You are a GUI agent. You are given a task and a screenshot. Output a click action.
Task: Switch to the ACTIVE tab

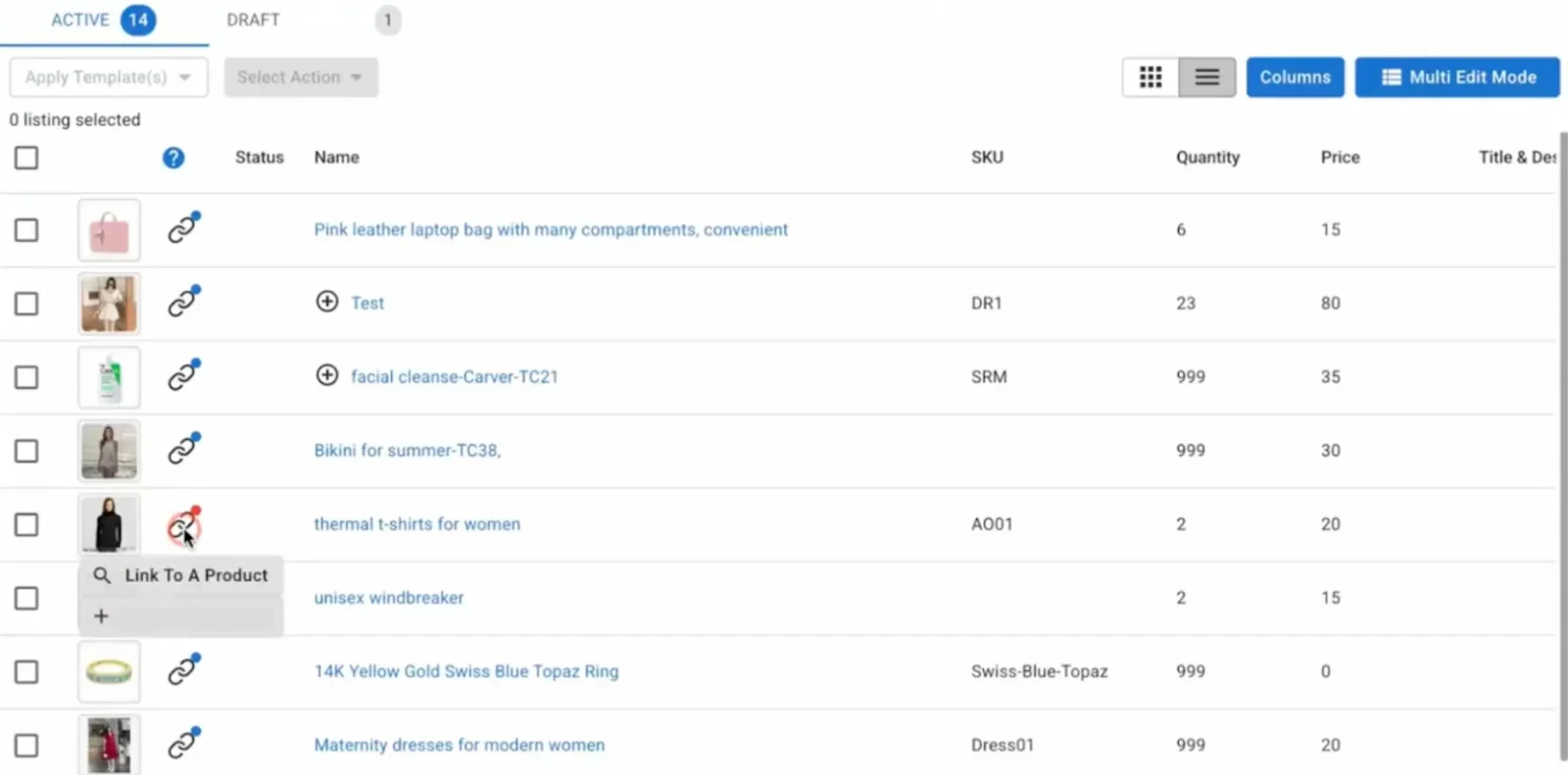[104, 21]
